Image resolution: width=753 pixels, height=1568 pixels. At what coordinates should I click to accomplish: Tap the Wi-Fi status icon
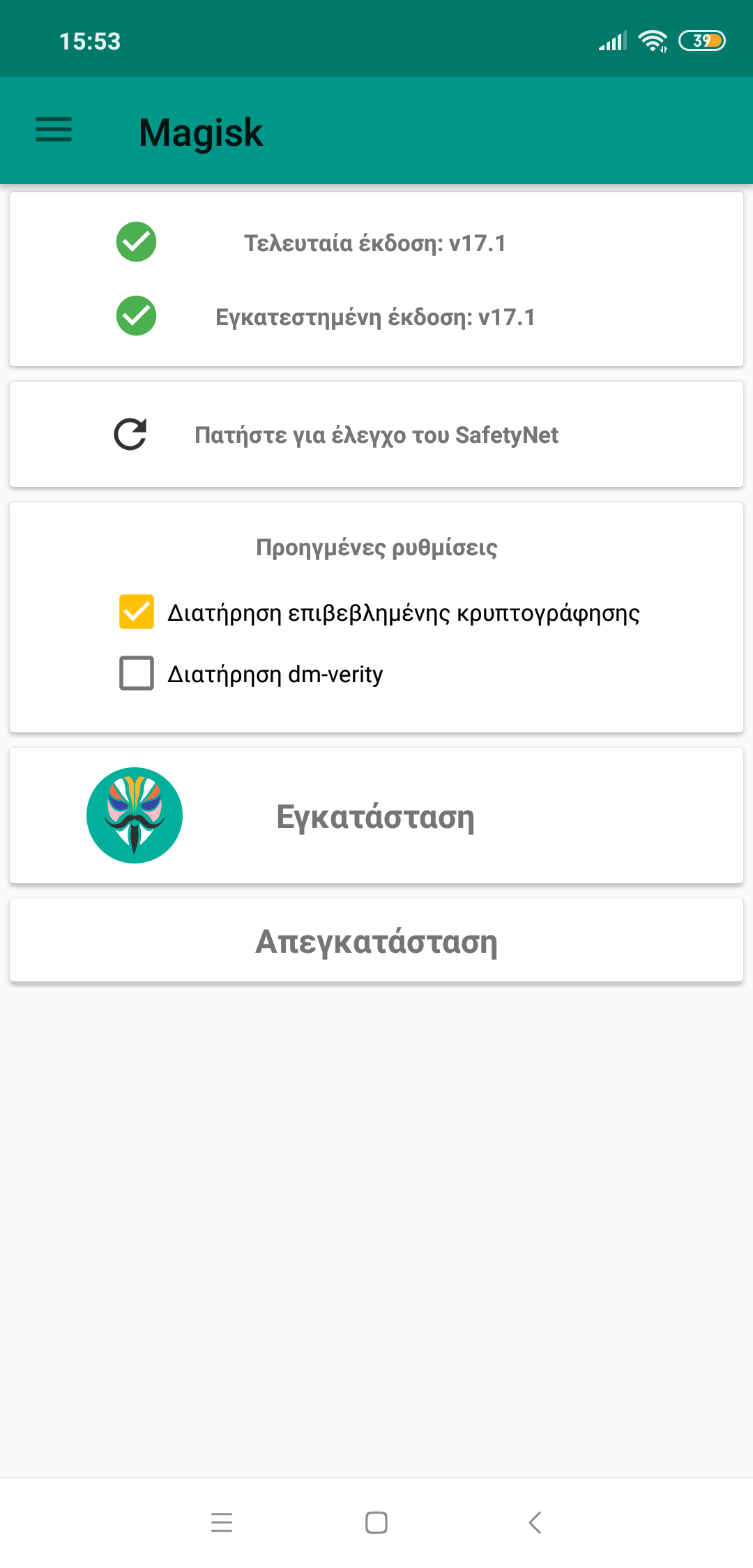pyautogui.click(x=653, y=41)
